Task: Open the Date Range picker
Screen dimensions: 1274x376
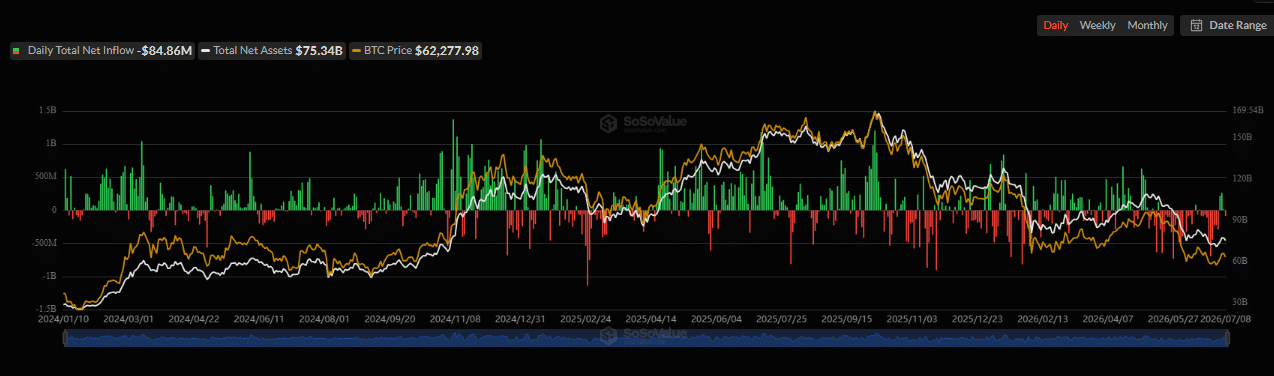Action: (x=1227, y=26)
